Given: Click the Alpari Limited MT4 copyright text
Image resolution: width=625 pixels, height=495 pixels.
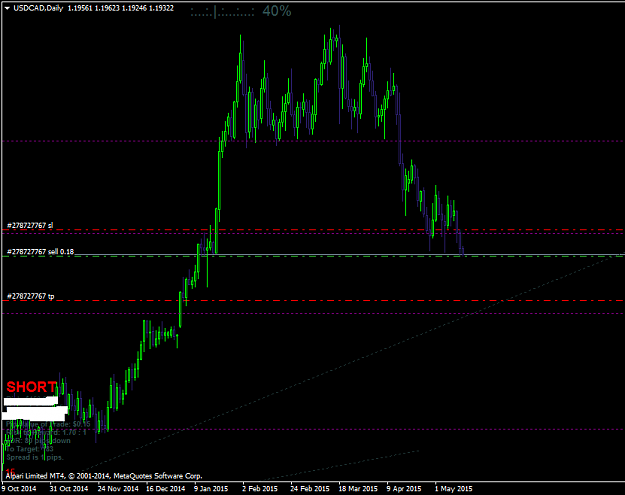Looking at the screenshot, I should (104, 476).
